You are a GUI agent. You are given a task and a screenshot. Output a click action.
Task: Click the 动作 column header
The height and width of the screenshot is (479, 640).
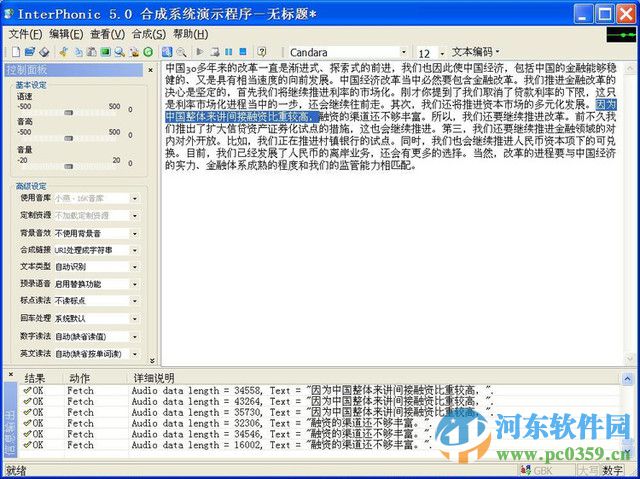point(80,378)
